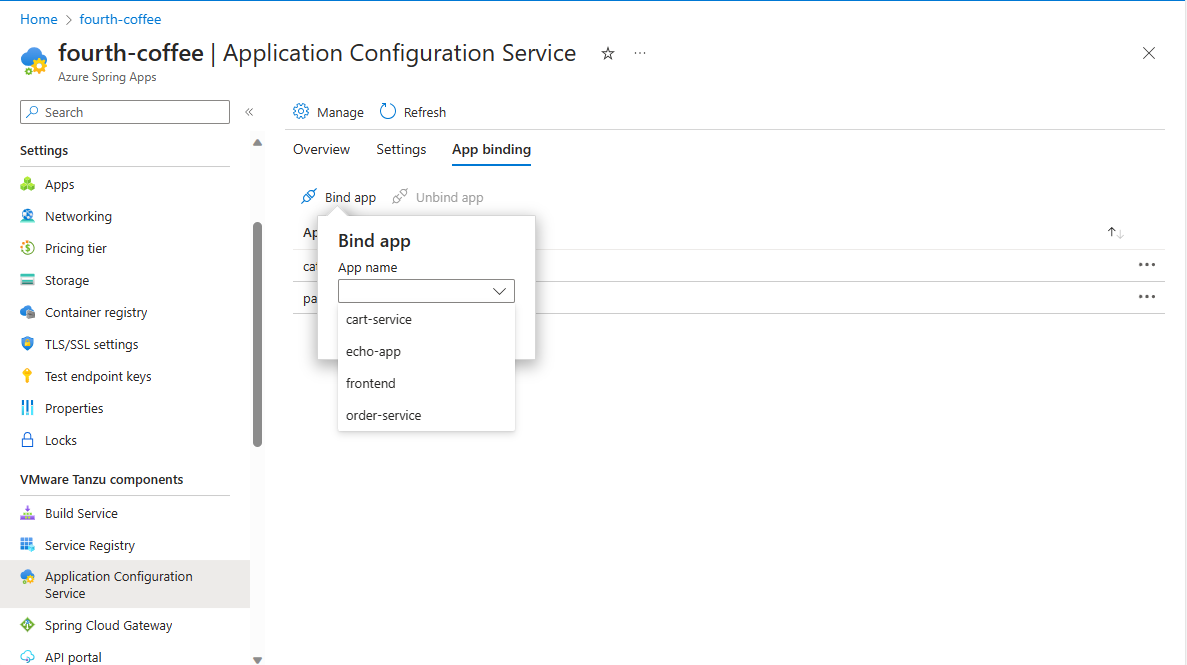Click the Pricing tier icon
This screenshot has height=665, width=1187.
click(28, 248)
